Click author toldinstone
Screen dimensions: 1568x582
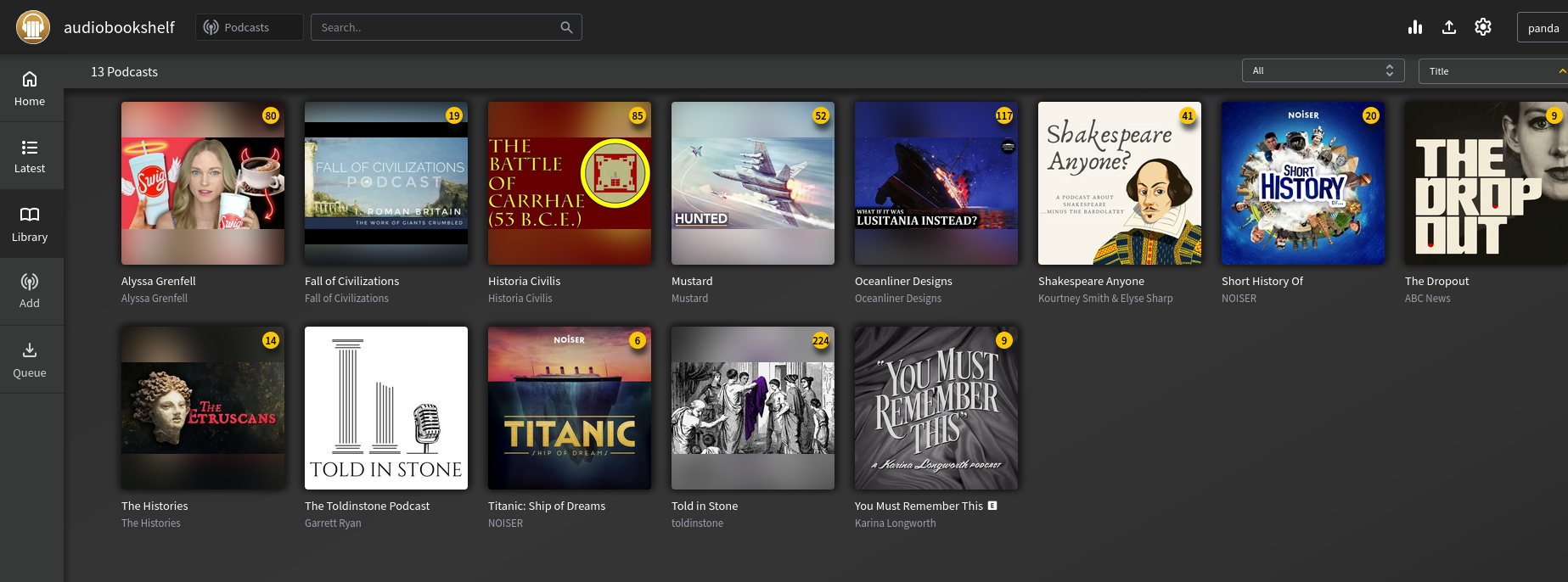(697, 523)
